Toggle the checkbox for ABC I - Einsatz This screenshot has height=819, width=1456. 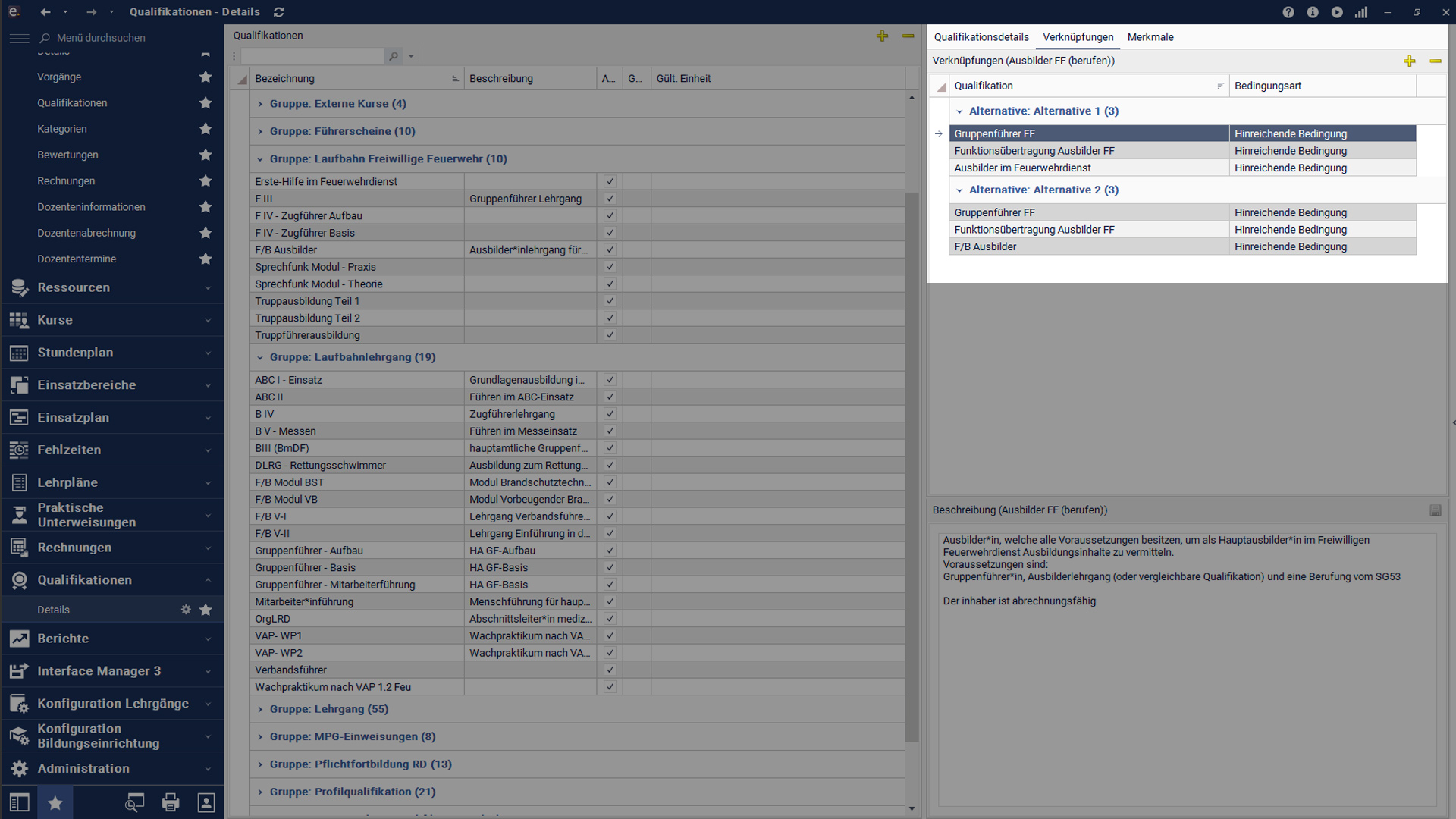[x=610, y=380]
